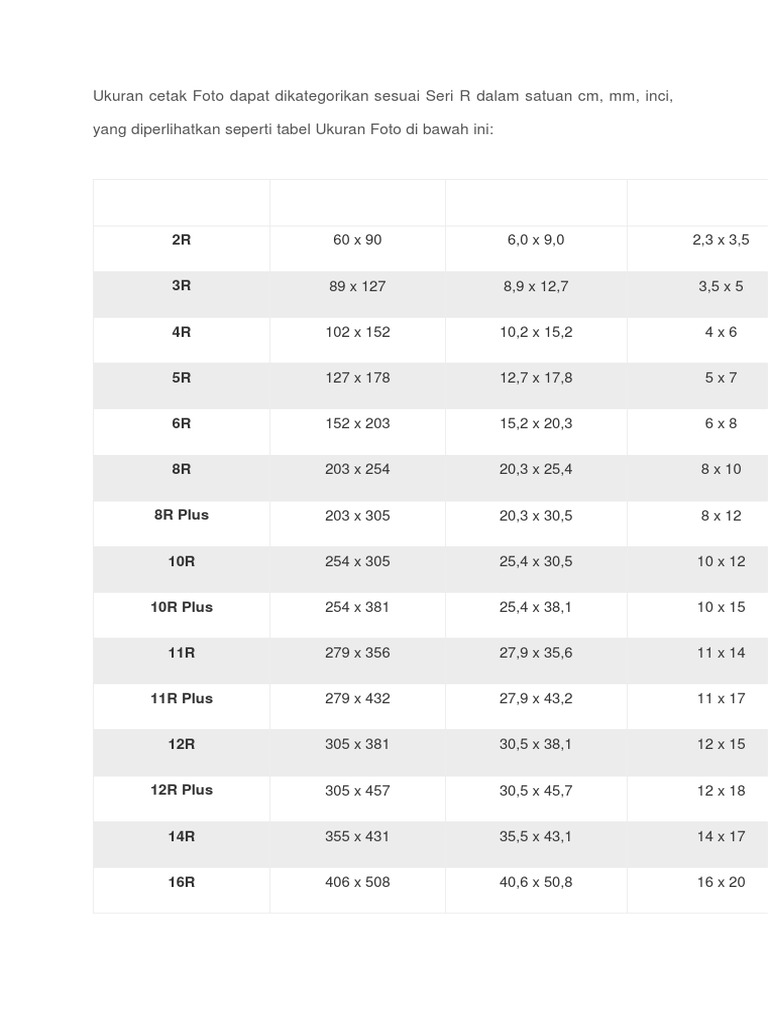The height and width of the screenshot is (1024, 768).
Task: Click the 60 x 90 cell
Action: (357, 240)
